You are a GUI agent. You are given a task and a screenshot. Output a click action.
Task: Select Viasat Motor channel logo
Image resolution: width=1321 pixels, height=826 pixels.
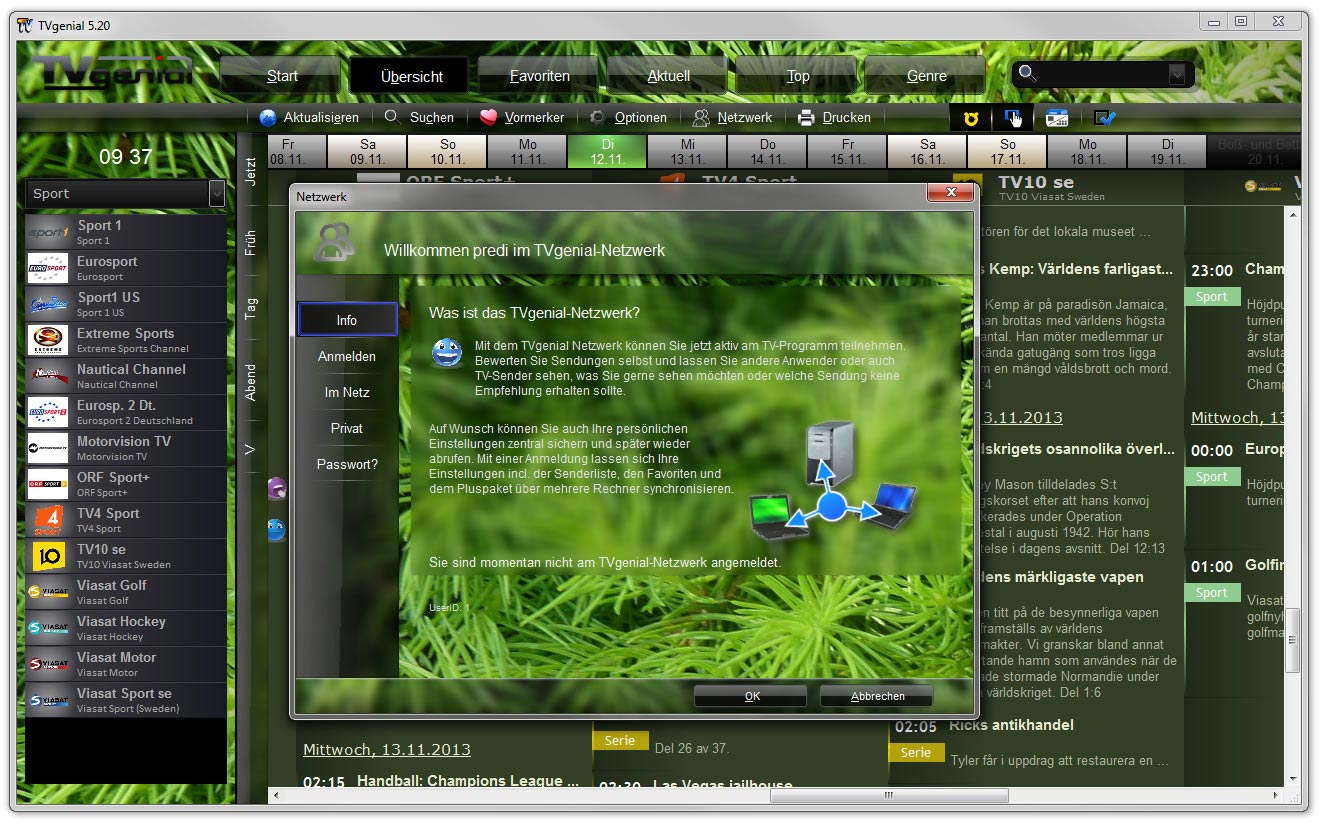[48, 664]
